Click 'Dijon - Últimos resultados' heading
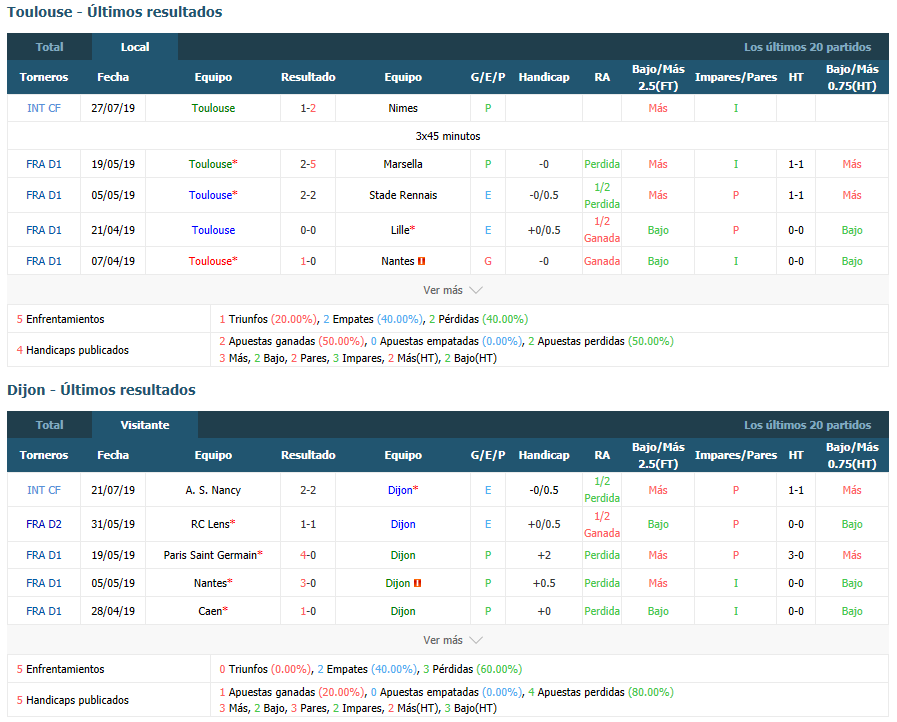The image size is (897, 722). coord(101,390)
